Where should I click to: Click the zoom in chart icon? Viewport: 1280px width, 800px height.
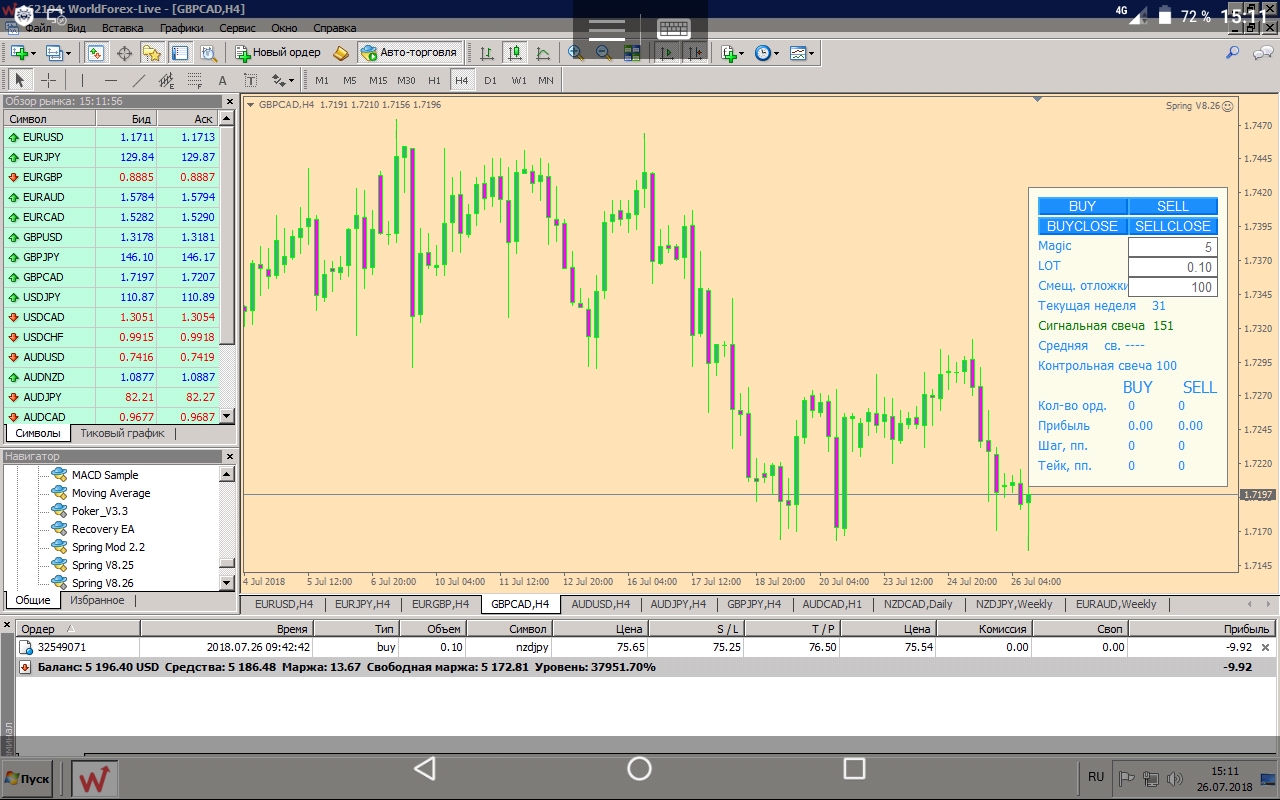(576, 52)
